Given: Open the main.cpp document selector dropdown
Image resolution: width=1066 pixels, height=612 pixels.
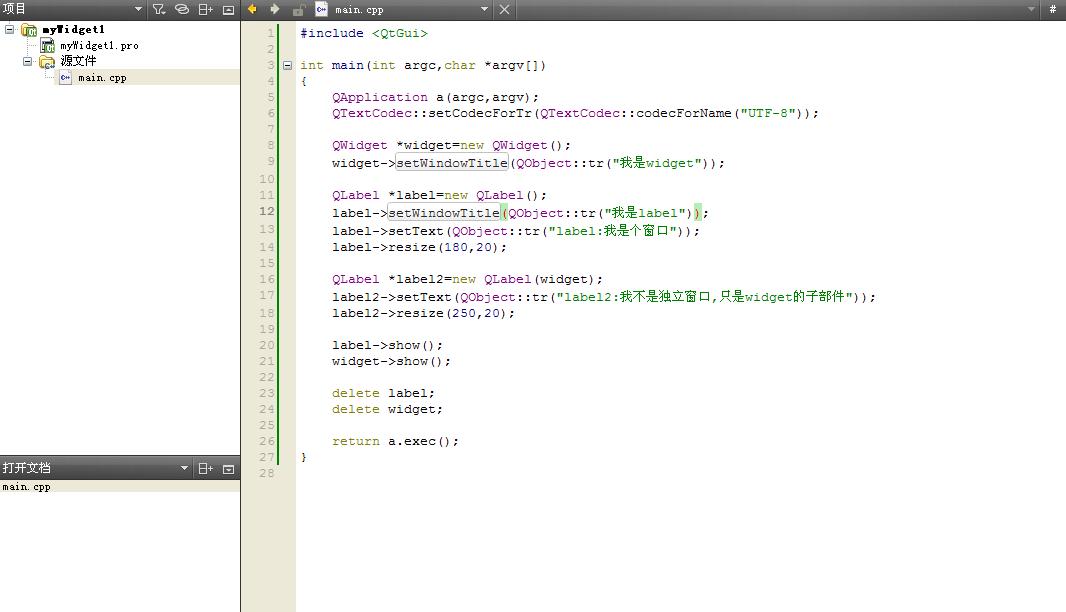Looking at the screenshot, I should [484, 10].
